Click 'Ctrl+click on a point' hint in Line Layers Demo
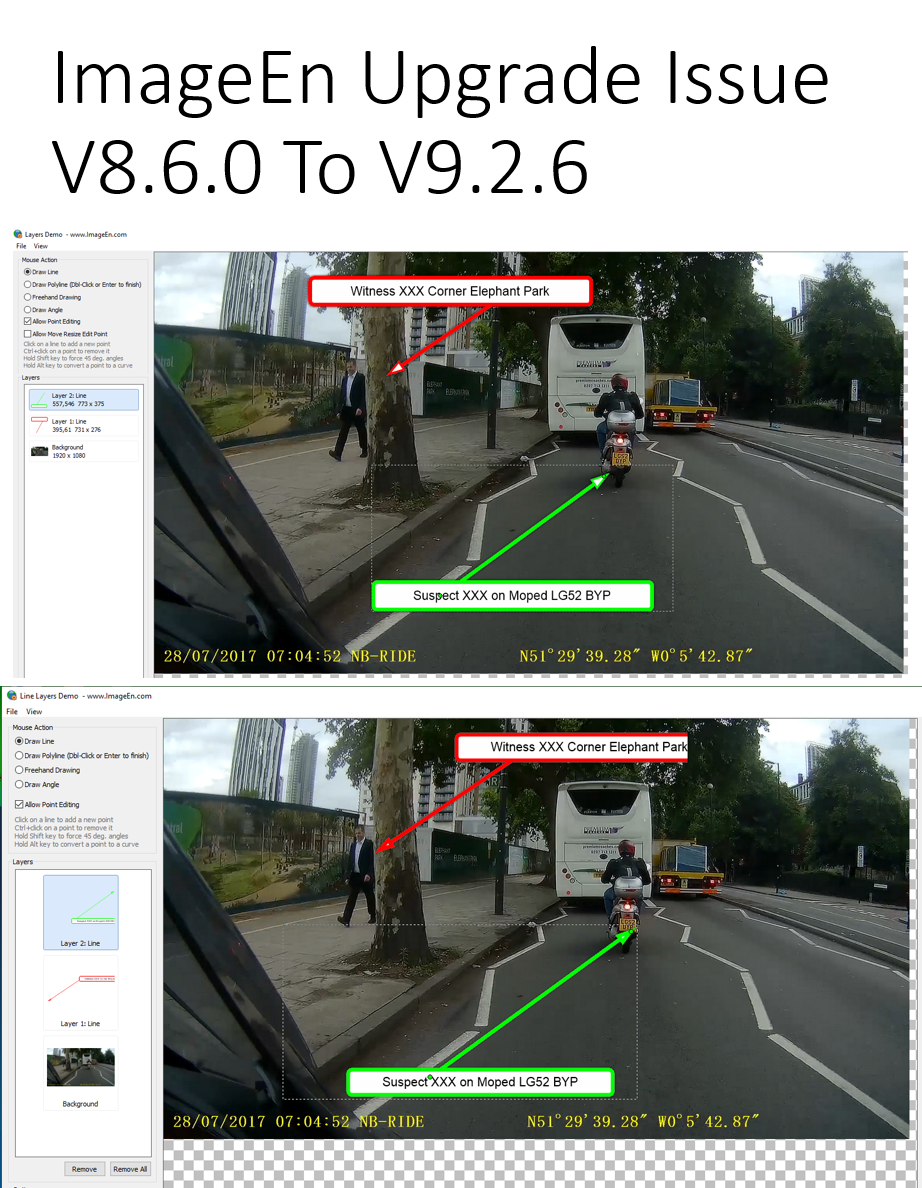Viewport: 922px width, 1188px height. coord(63,828)
